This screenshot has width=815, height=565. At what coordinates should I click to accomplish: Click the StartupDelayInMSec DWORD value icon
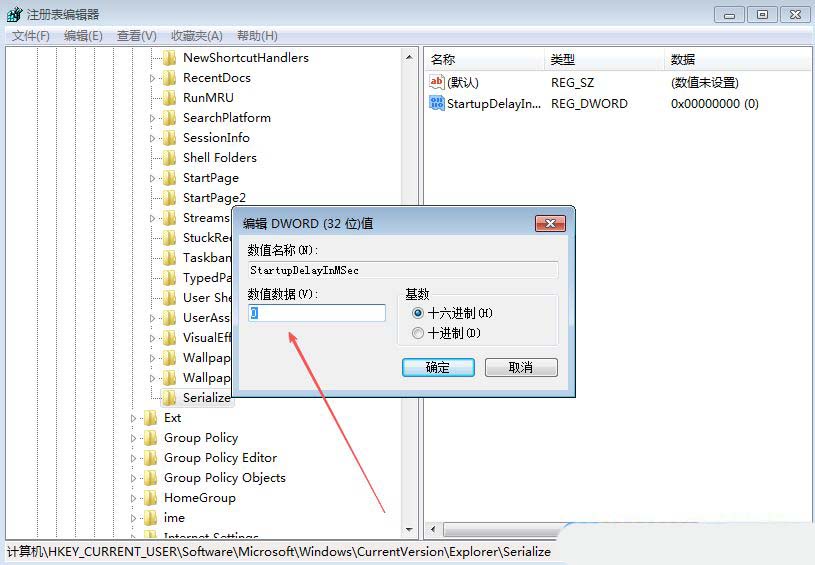pos(437,103)
